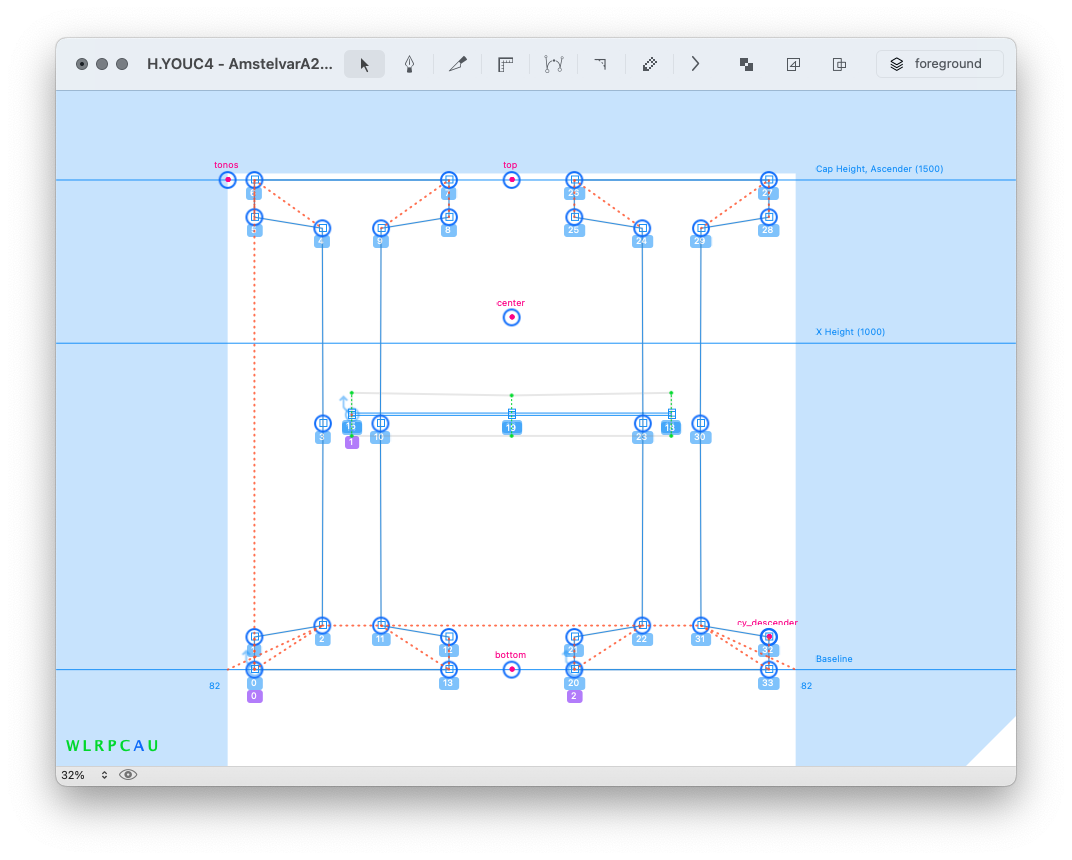Image resolution: width=1072 pixels, height=860 pixels.
Task: Click the 'tonos' anchor point
Action: (x=228, y=180)
